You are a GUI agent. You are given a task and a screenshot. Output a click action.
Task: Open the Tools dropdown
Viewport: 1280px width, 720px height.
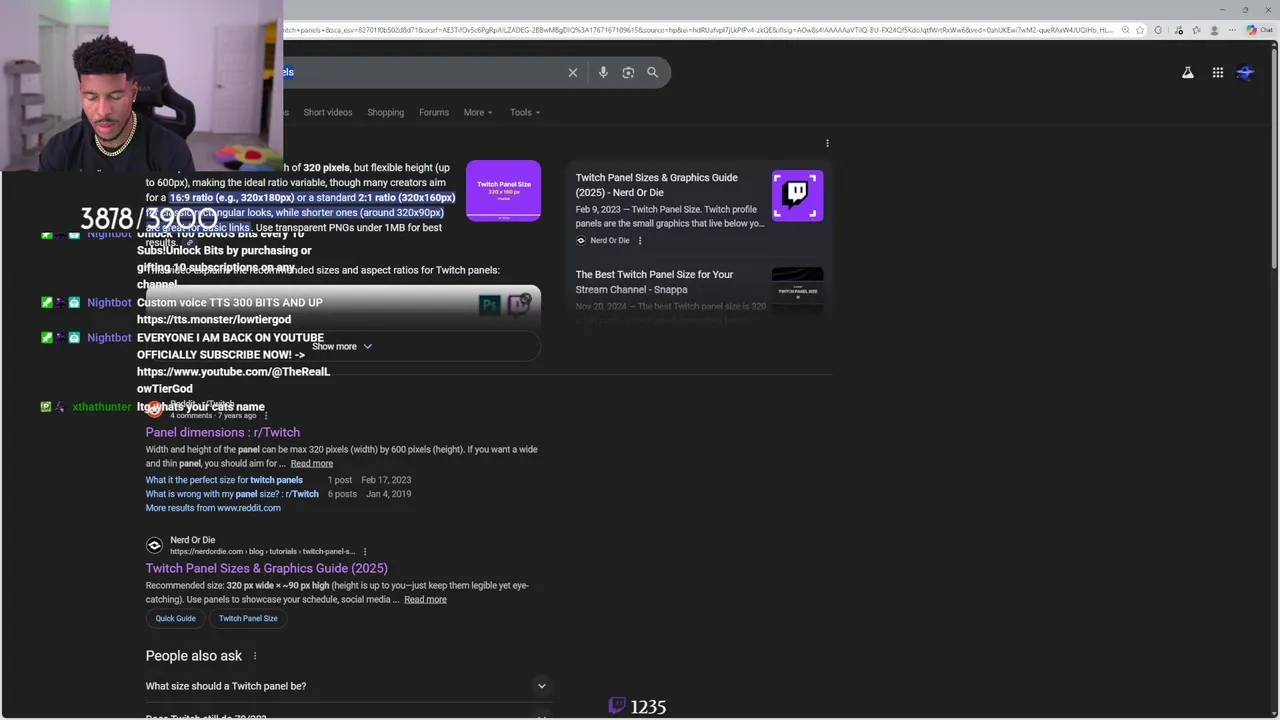pyautogui.click(x=525, y=112)
